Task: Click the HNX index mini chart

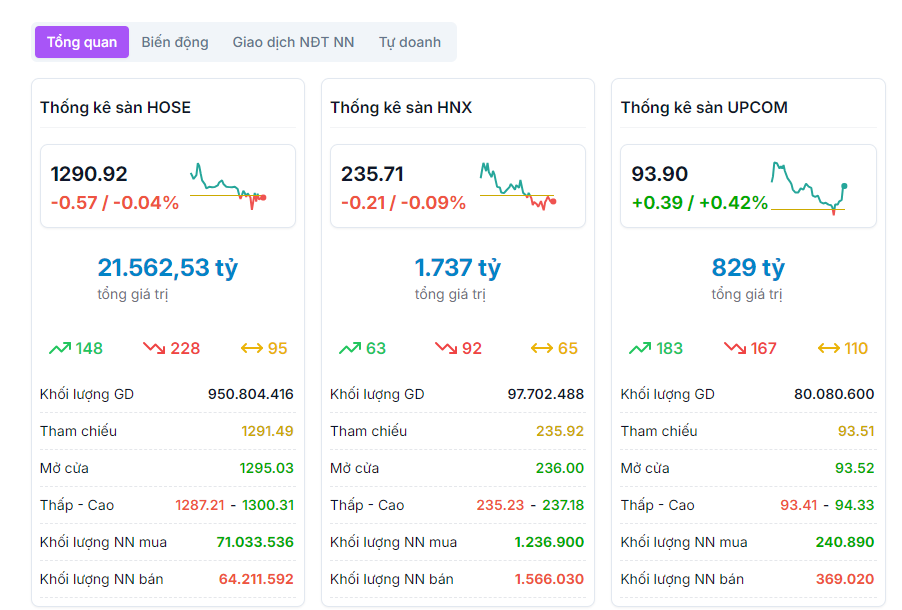Action: pyautogui.click(x=518, y=186)
